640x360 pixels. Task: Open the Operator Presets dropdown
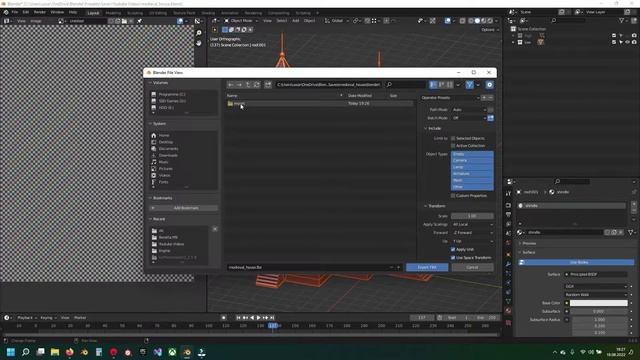pyautogui.click(x=450, y=98)
